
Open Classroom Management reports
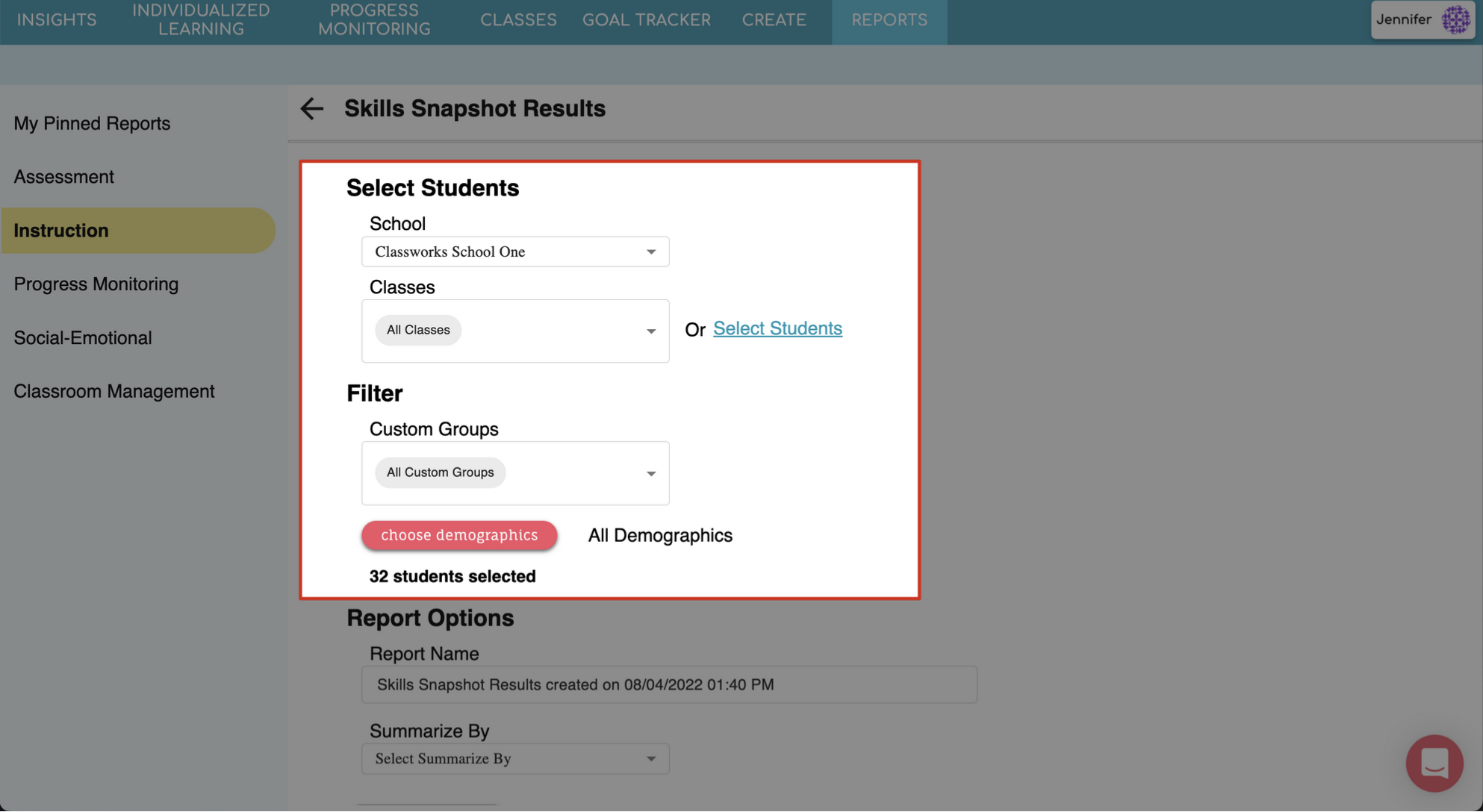click(114, 392)
